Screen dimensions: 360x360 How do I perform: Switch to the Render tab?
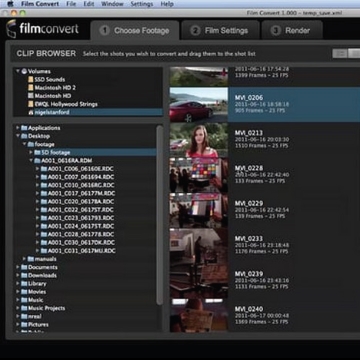(292, 31)
